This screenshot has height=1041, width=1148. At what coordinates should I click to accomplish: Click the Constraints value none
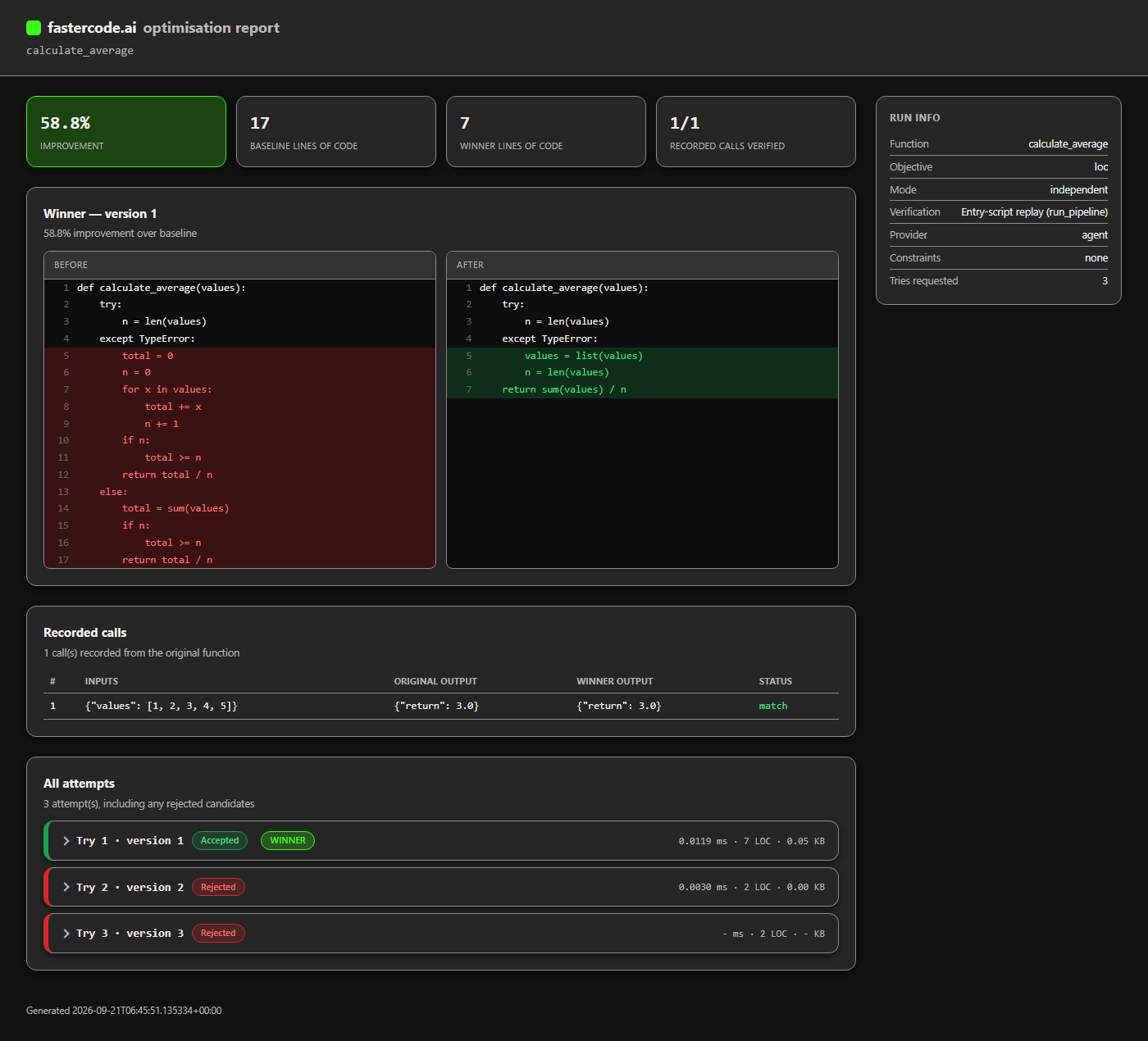pyautogui.click(x=1096, y=257)
